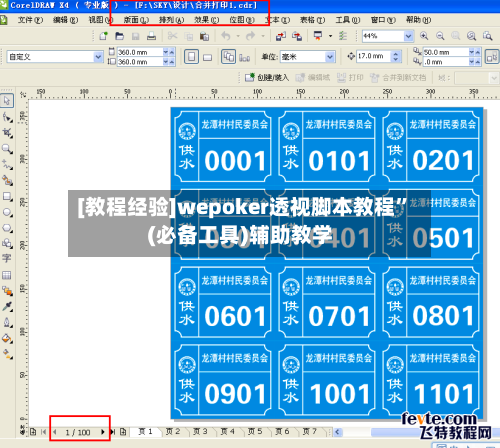Set page orientation to portrait
Screen dimensions: 500x448
click(x=191, y=57)
